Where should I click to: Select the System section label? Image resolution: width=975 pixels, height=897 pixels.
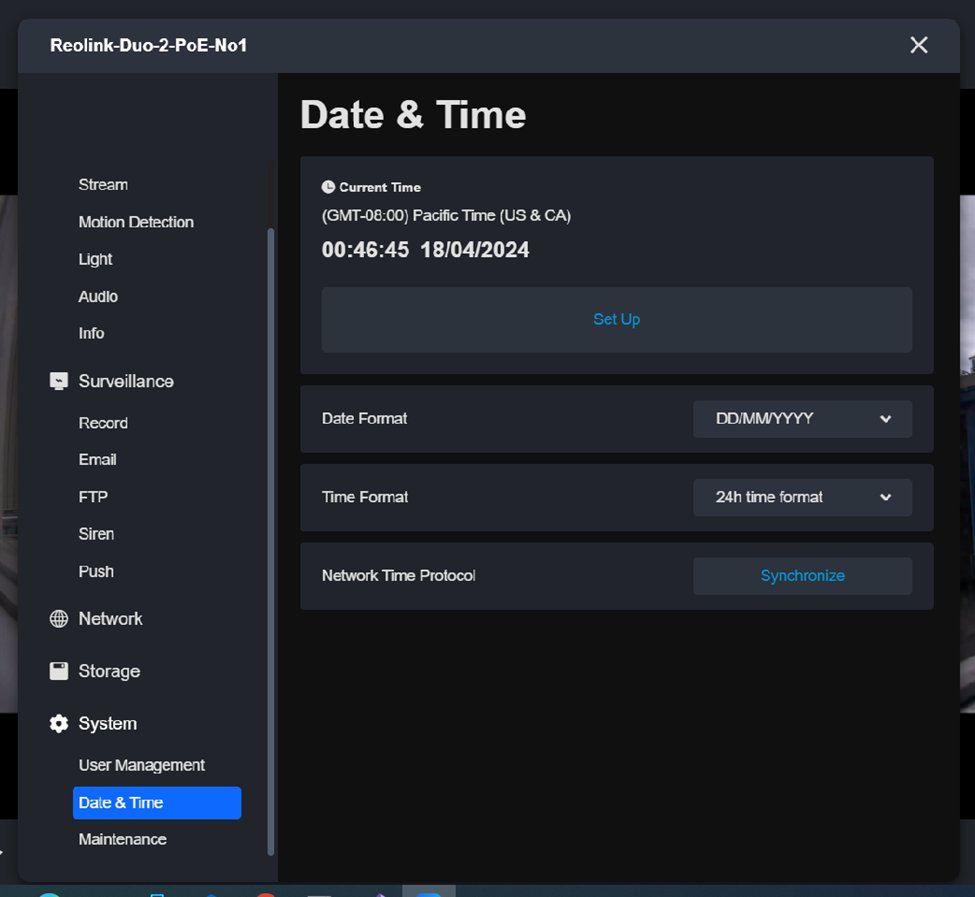108,724
